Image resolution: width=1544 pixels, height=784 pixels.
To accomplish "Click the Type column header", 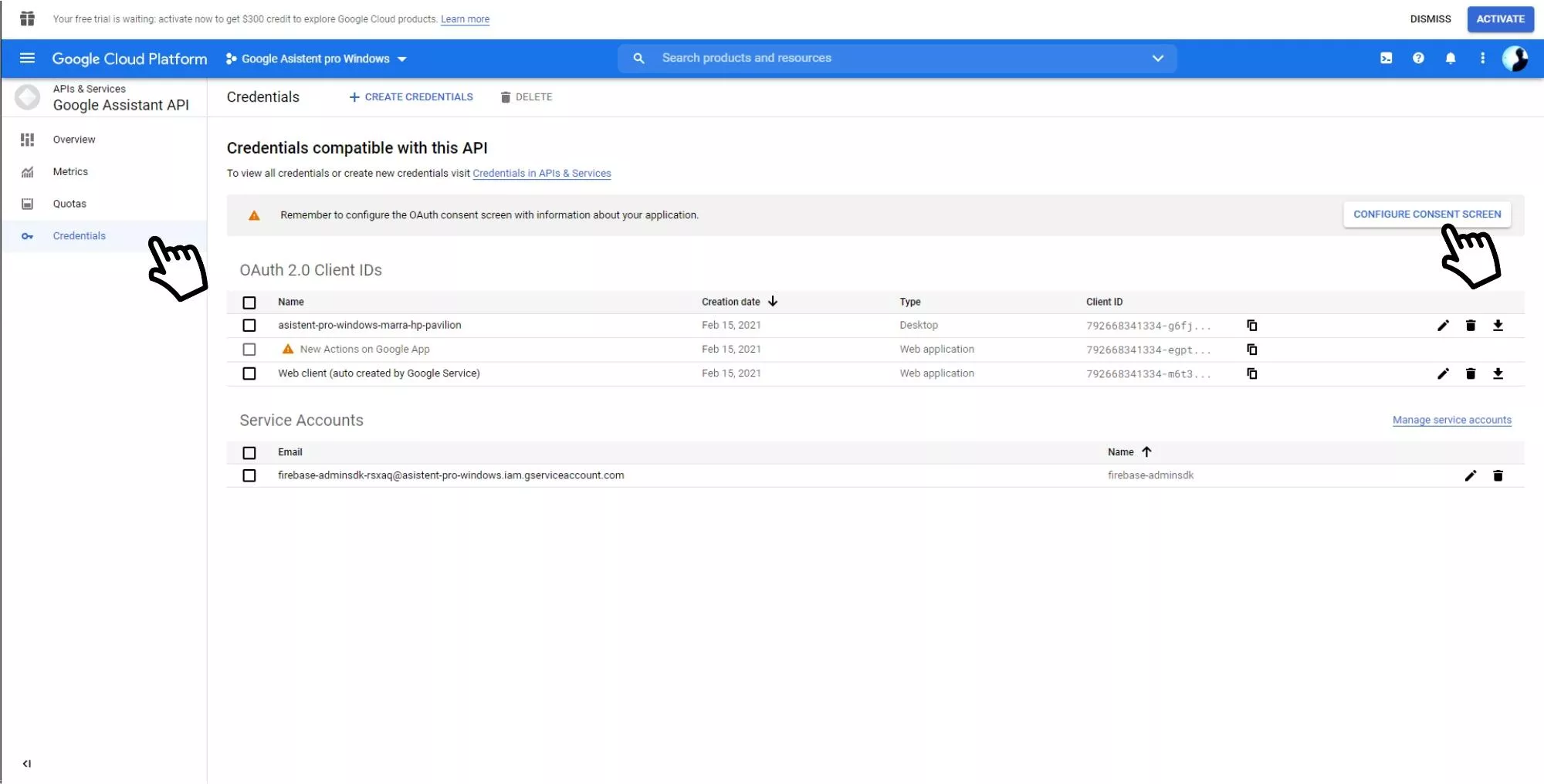I will (x=910, y=302).
